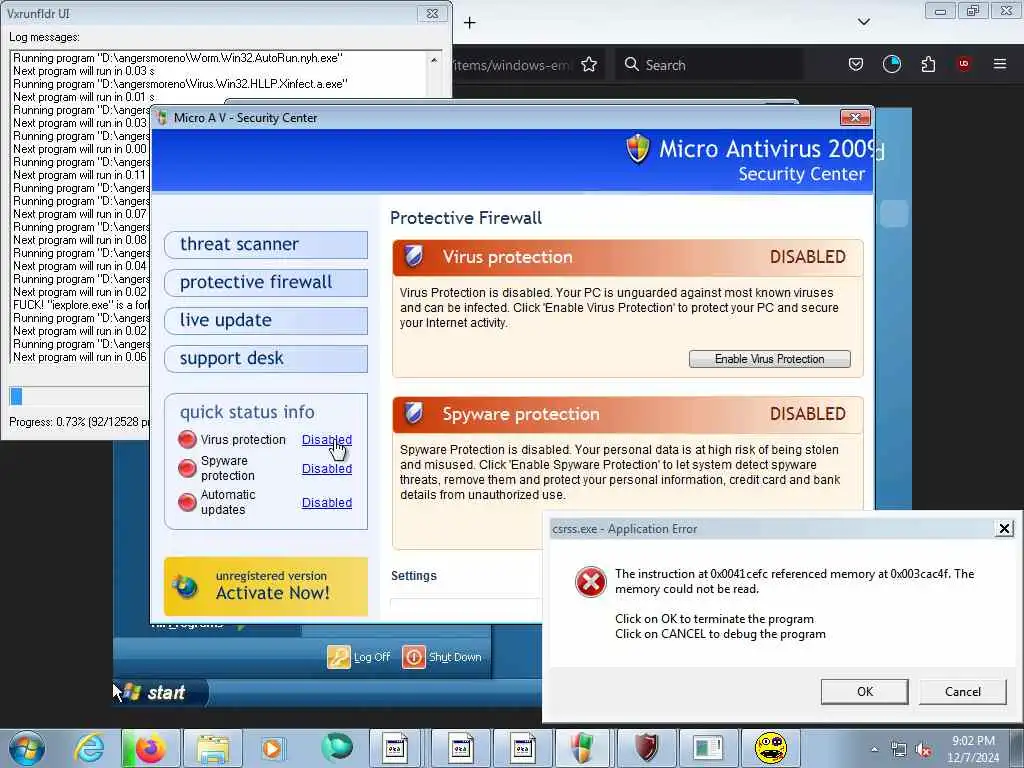Screen dimensions: 1024x768
Task: Click the muted volume icon in the system tray
Action: pyautogui.click(x=923, y=750)
